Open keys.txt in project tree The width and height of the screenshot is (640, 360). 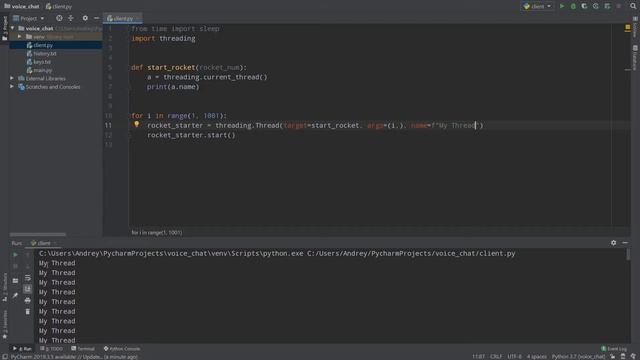coord(42,62)
